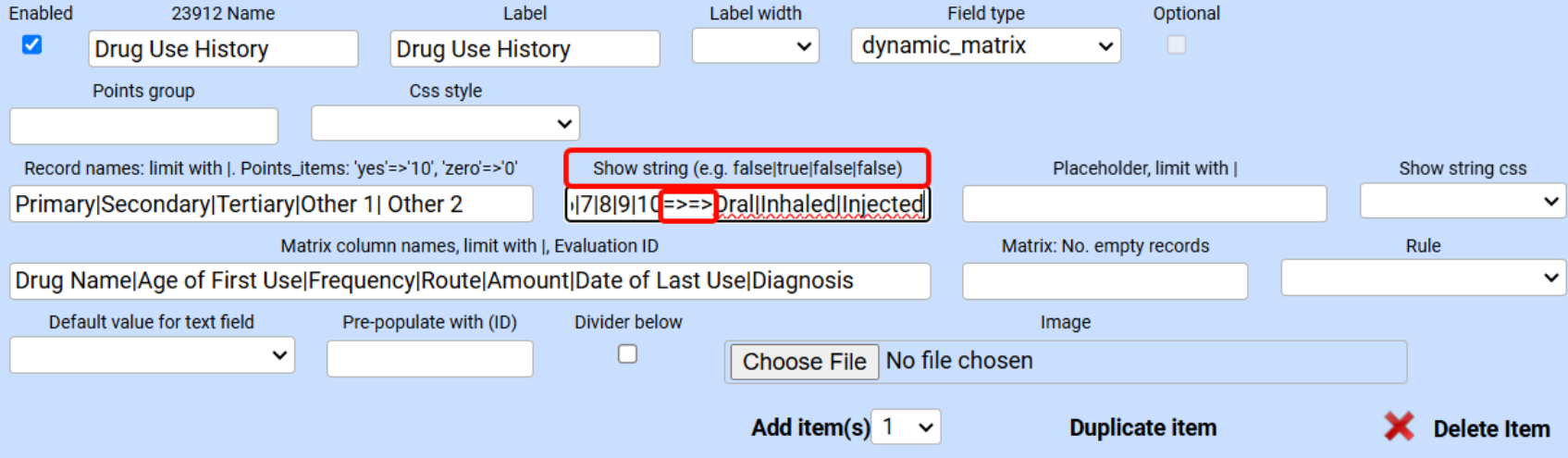
Task: Open the Rule dropdown
Action: 1422,278
